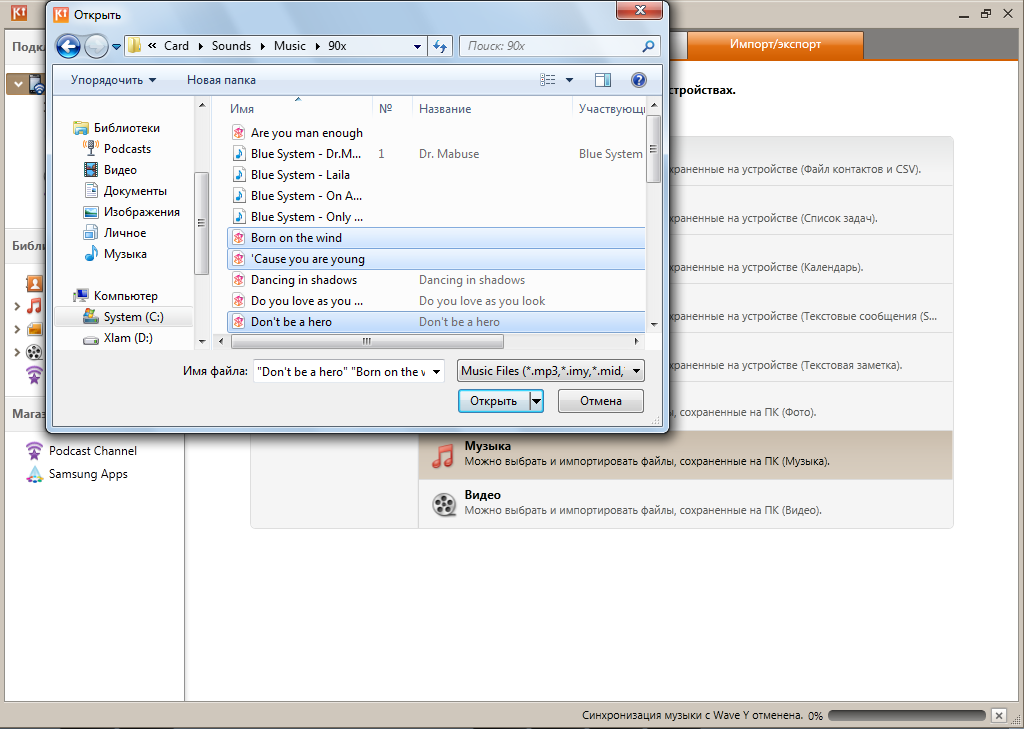Screen dimensions: 1024x729
Task: Switch to the Импорт/экспорт tab
Action: click(x=775, y=44)
